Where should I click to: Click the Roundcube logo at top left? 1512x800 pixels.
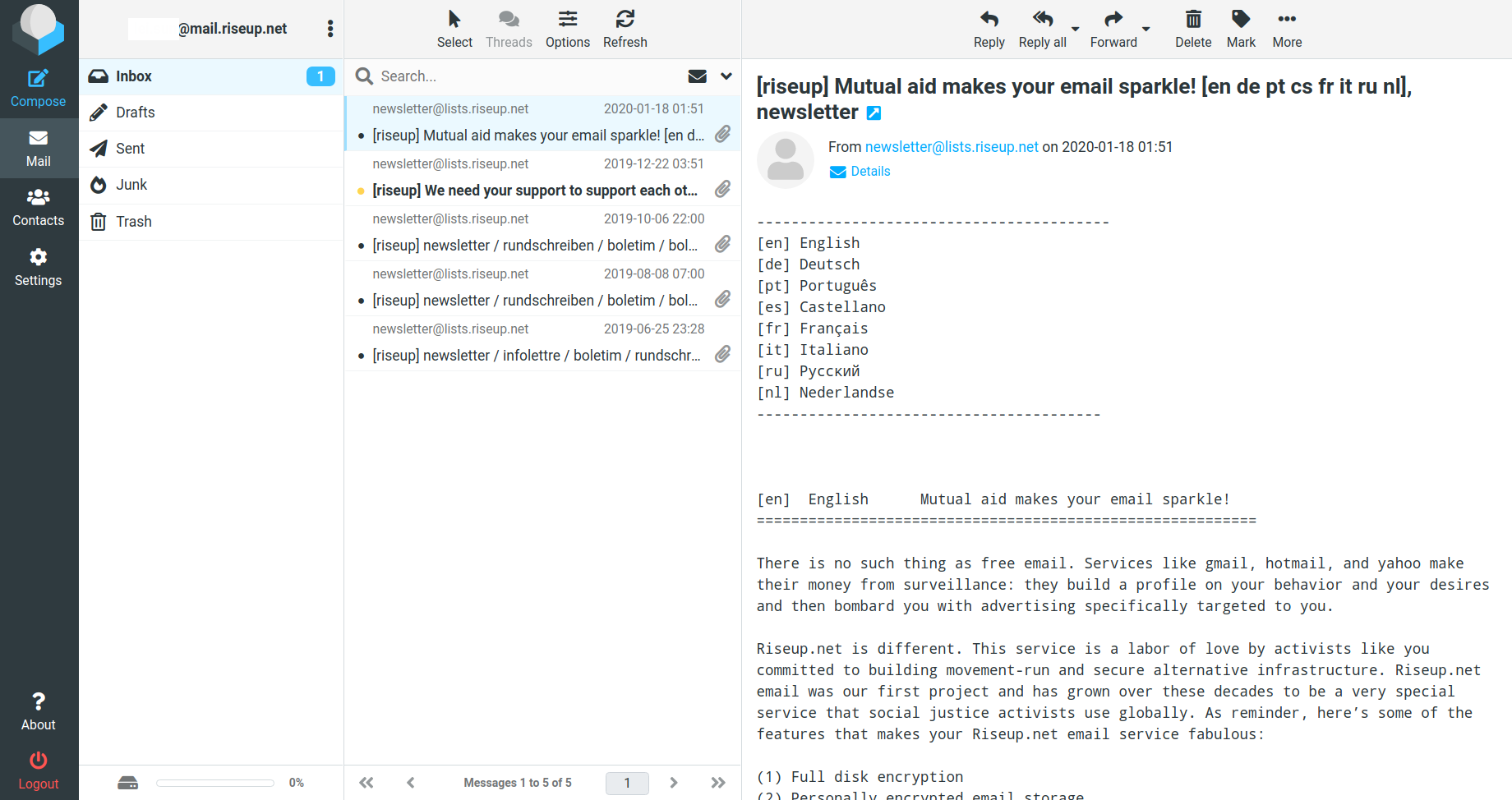click(x=39, y=30)
